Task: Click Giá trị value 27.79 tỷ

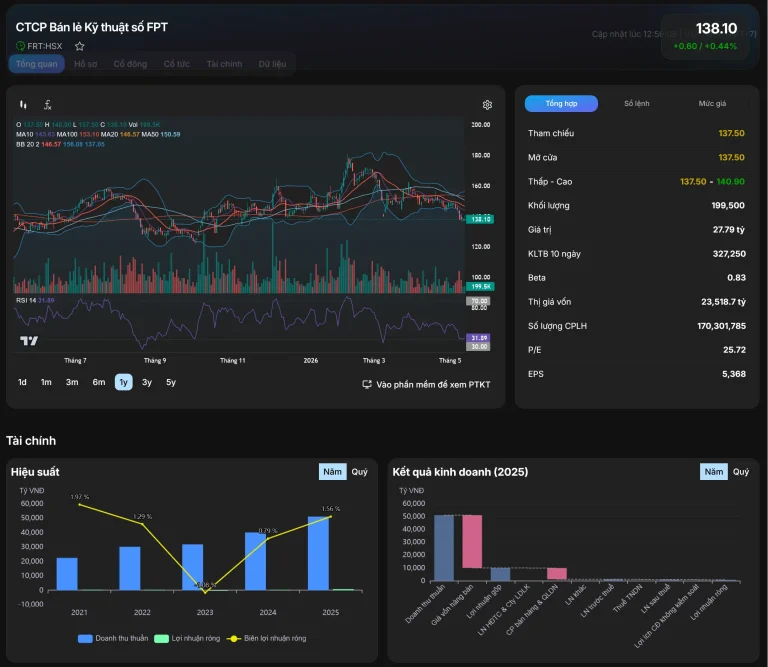Action: click(728, 229)
